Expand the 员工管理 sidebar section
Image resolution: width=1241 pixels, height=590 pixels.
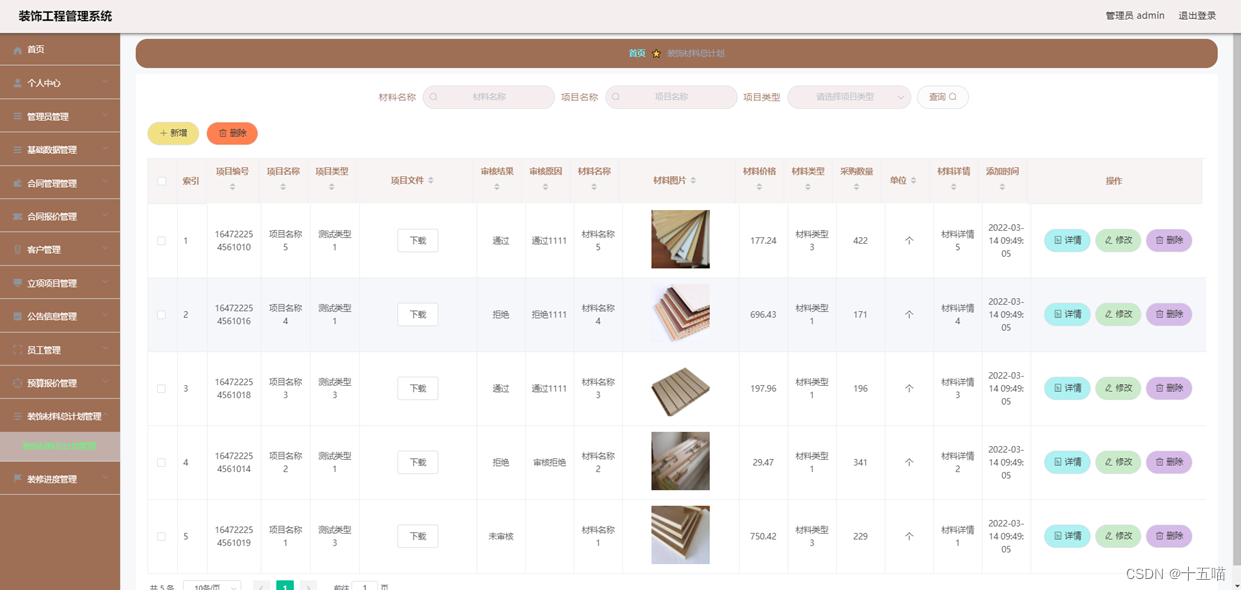pyautogui.click(x=60, y=350)
